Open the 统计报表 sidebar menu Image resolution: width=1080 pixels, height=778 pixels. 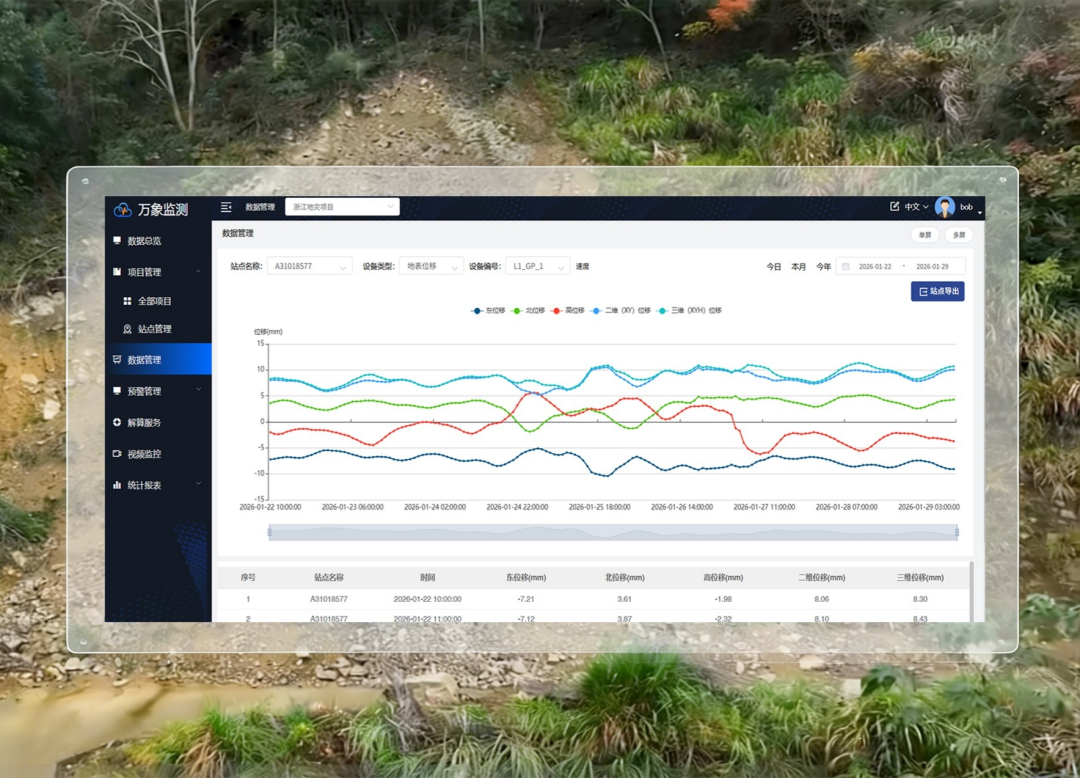click(x=158, y=485)
